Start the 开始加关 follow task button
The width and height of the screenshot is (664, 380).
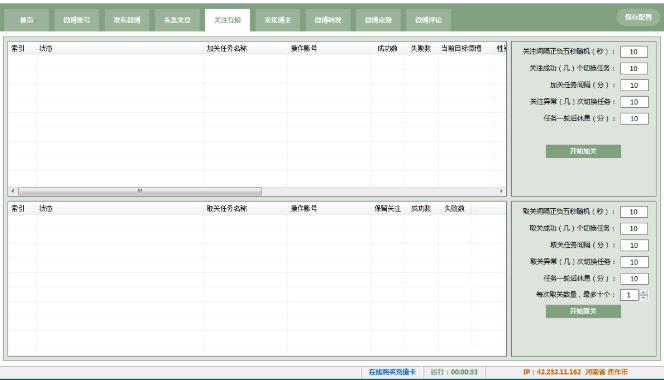583,151
